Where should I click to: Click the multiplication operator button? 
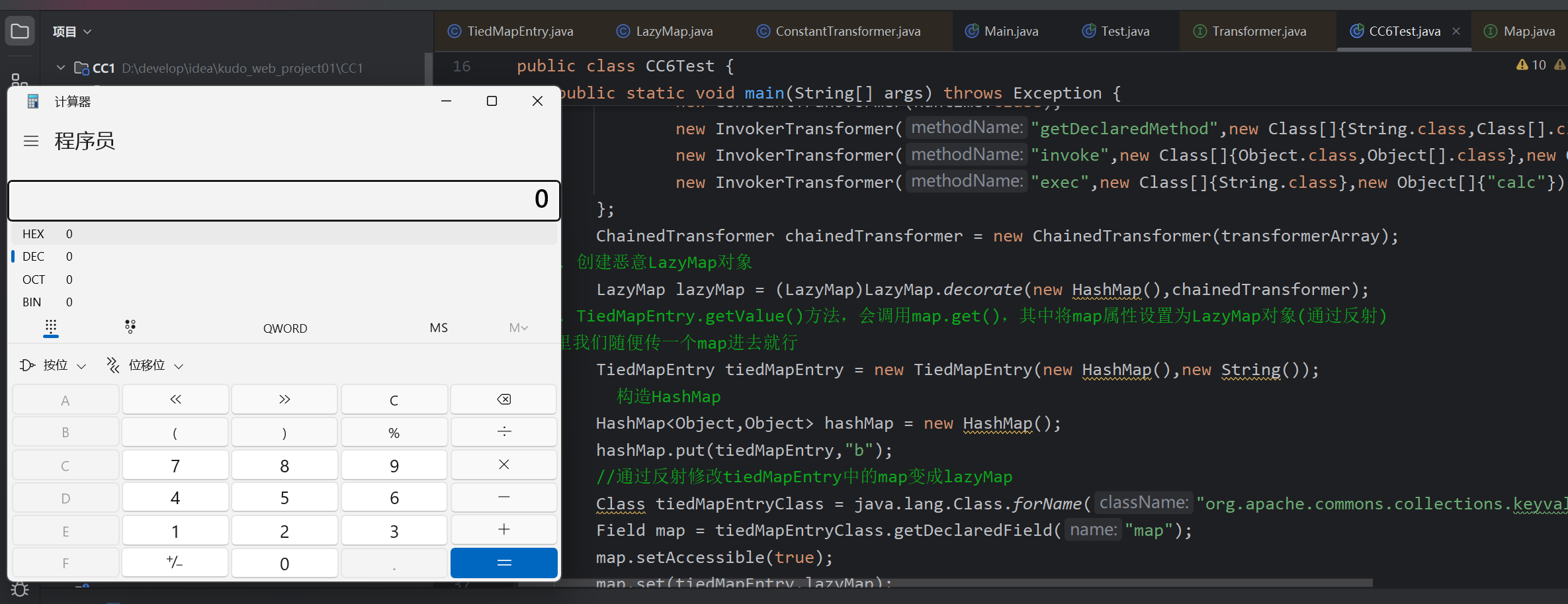pyautogui.click(x=503, y=465)
